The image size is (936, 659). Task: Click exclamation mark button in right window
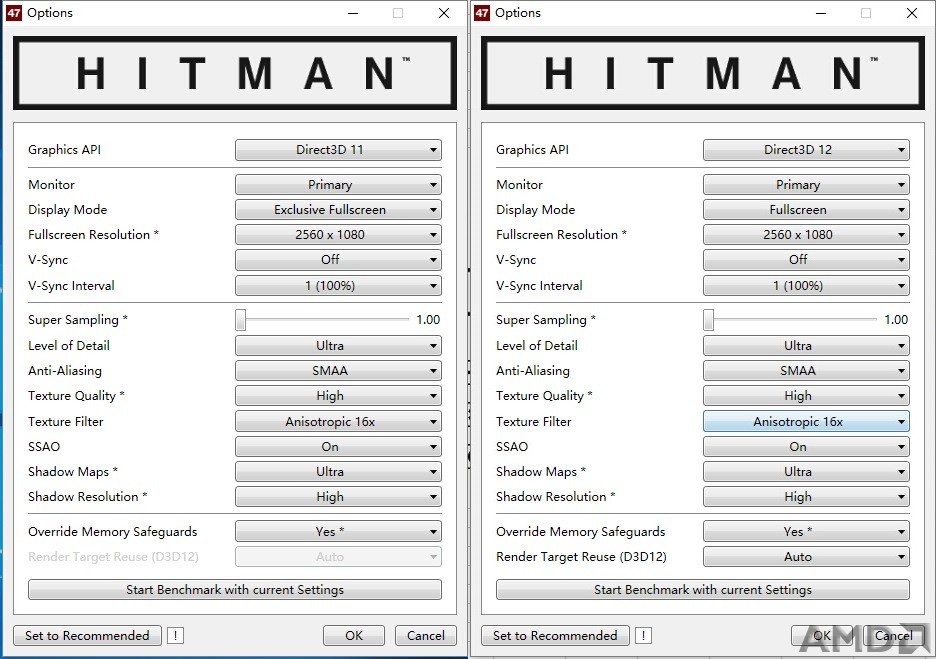(x=644, y=636)
